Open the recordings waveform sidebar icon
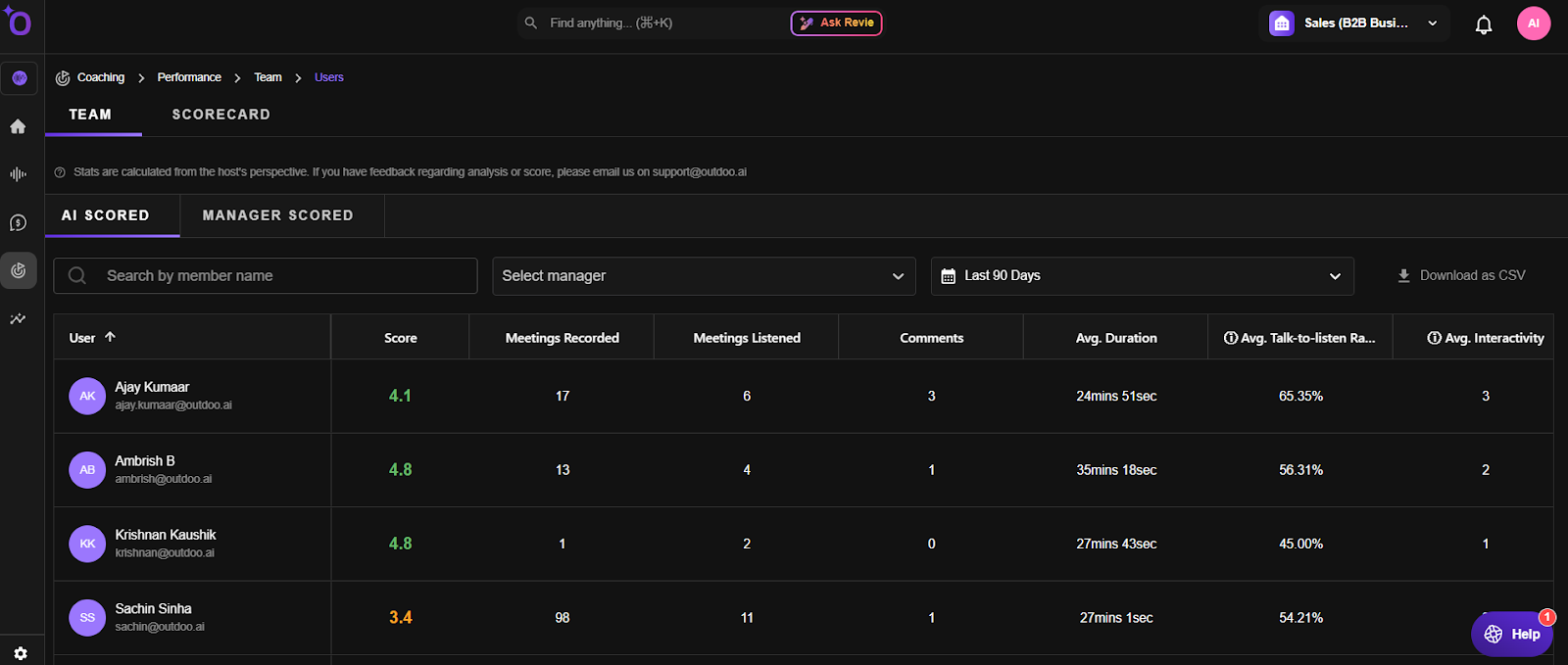Screen dimensions: 1568x665 tap(18, 174)
